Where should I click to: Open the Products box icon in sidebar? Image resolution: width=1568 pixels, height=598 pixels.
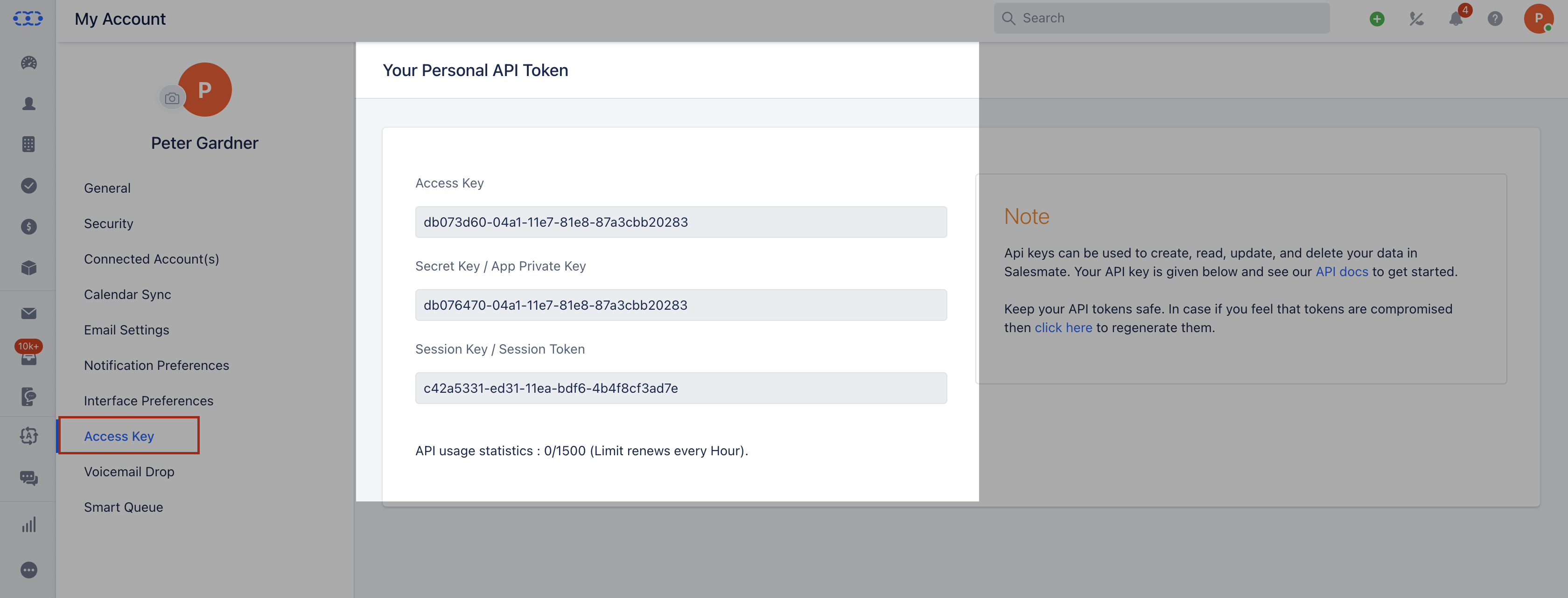point(28,268)
